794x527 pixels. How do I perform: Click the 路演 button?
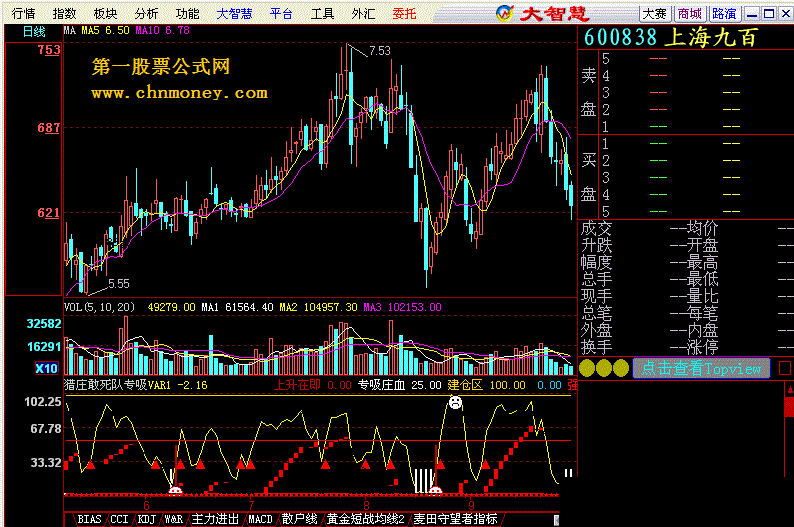tap(725, 14)
